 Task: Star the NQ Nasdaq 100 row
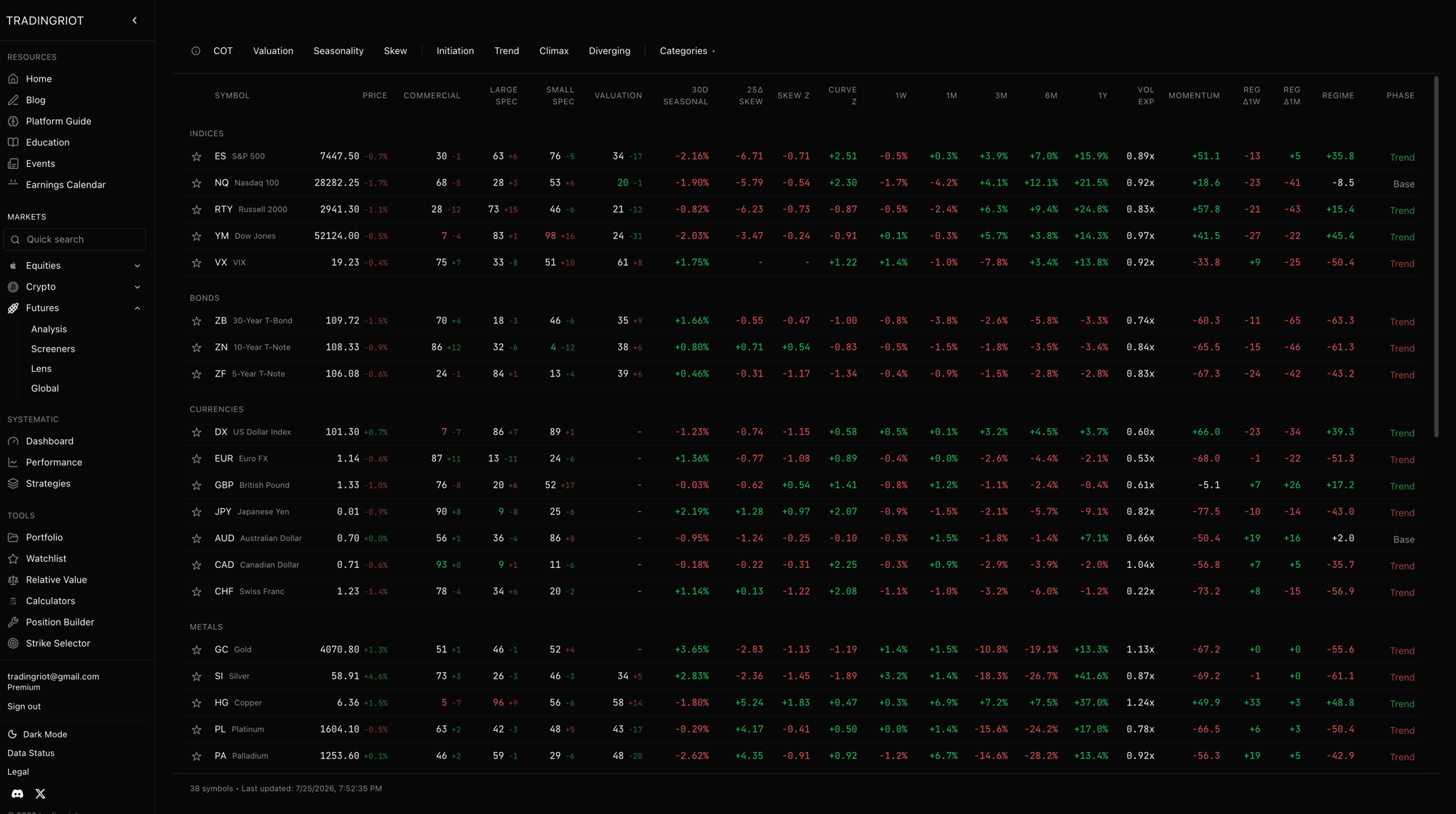click(x=197, y=183)
